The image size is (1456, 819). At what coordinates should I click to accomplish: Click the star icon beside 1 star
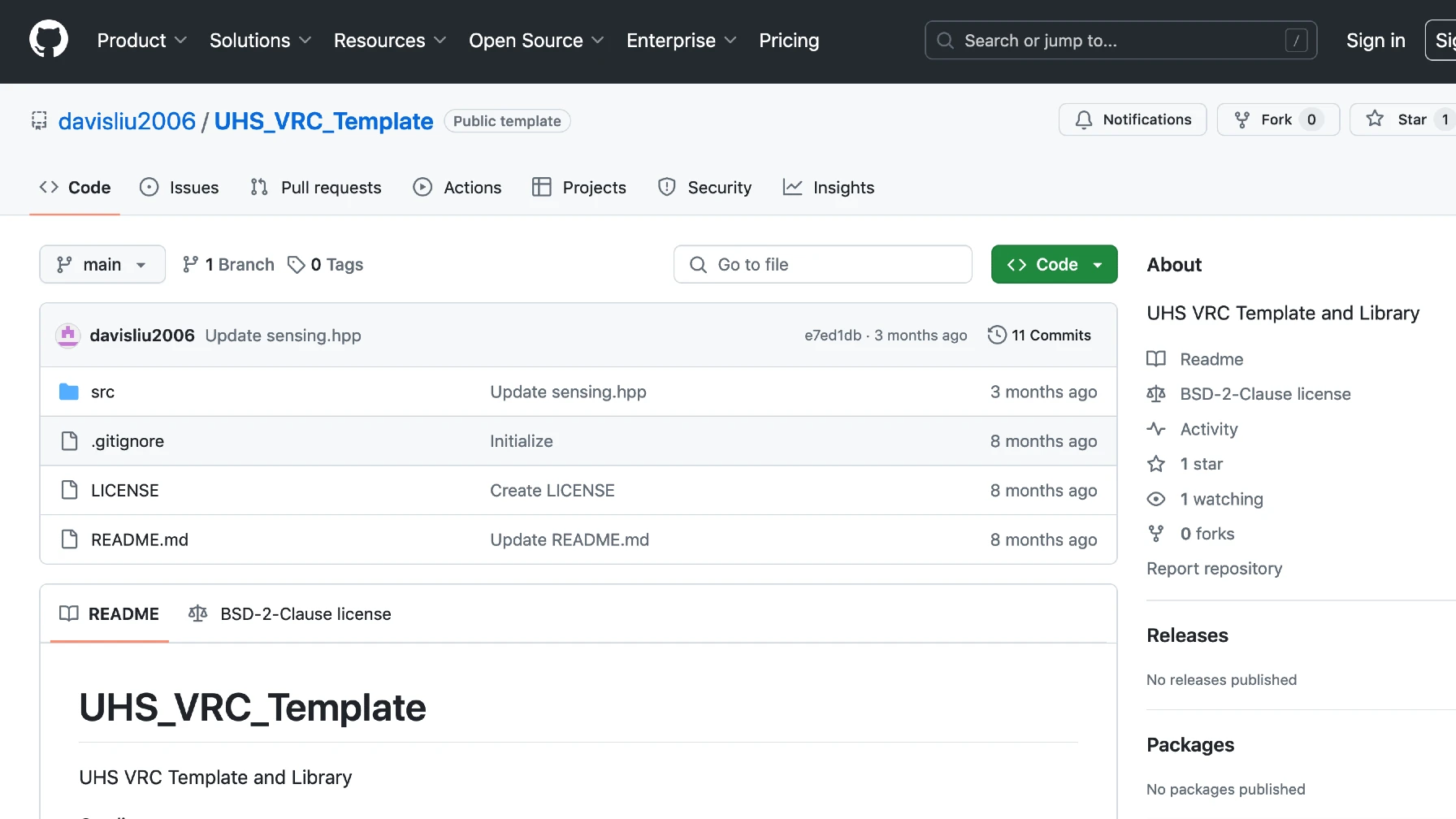click(1156, 464)
